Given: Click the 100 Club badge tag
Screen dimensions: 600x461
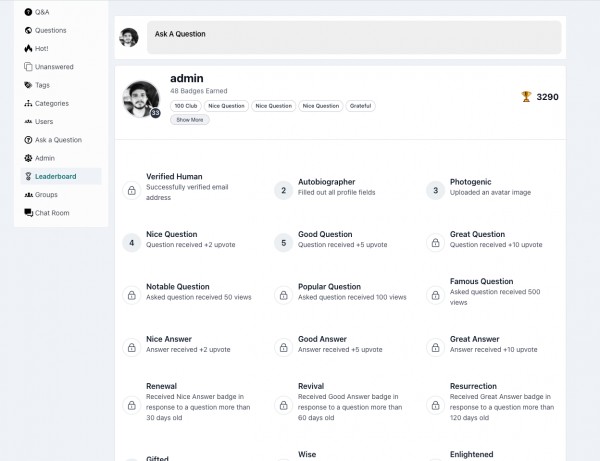Looking at the screenshot, I should coord(185,106).
